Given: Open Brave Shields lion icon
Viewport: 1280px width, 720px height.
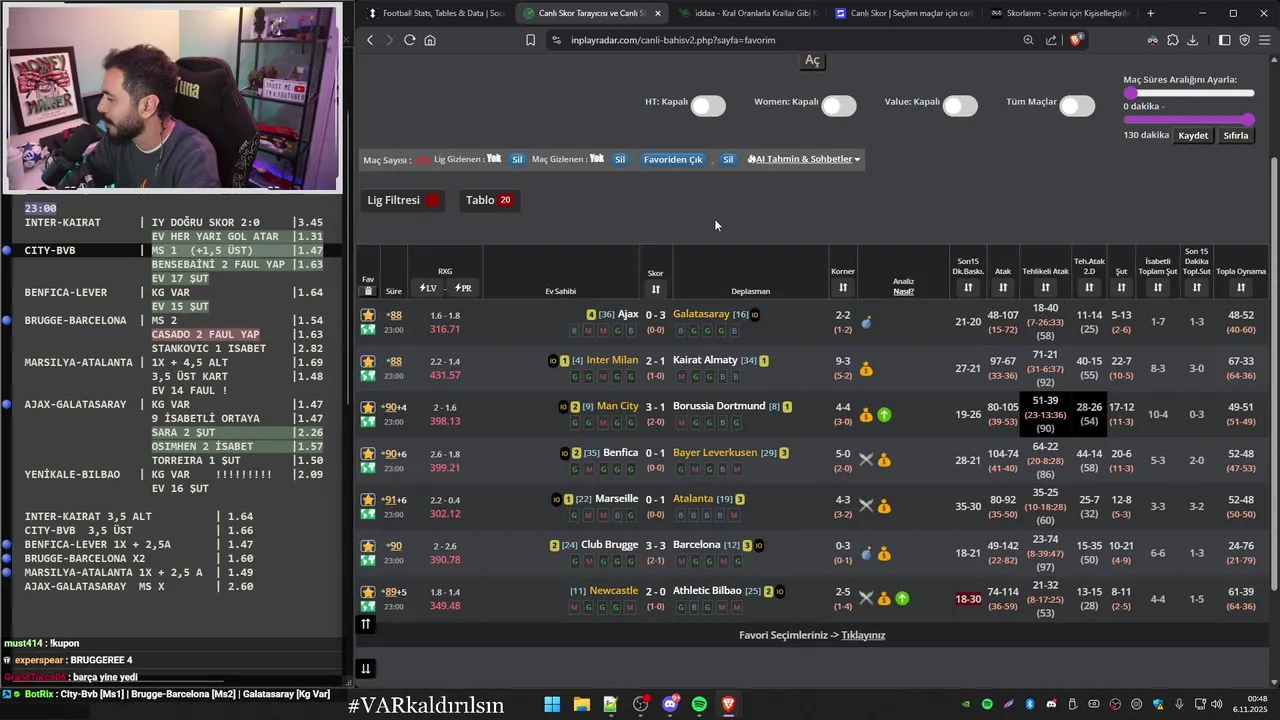Looking at the screenshot, I should (x=1076, y=40).
